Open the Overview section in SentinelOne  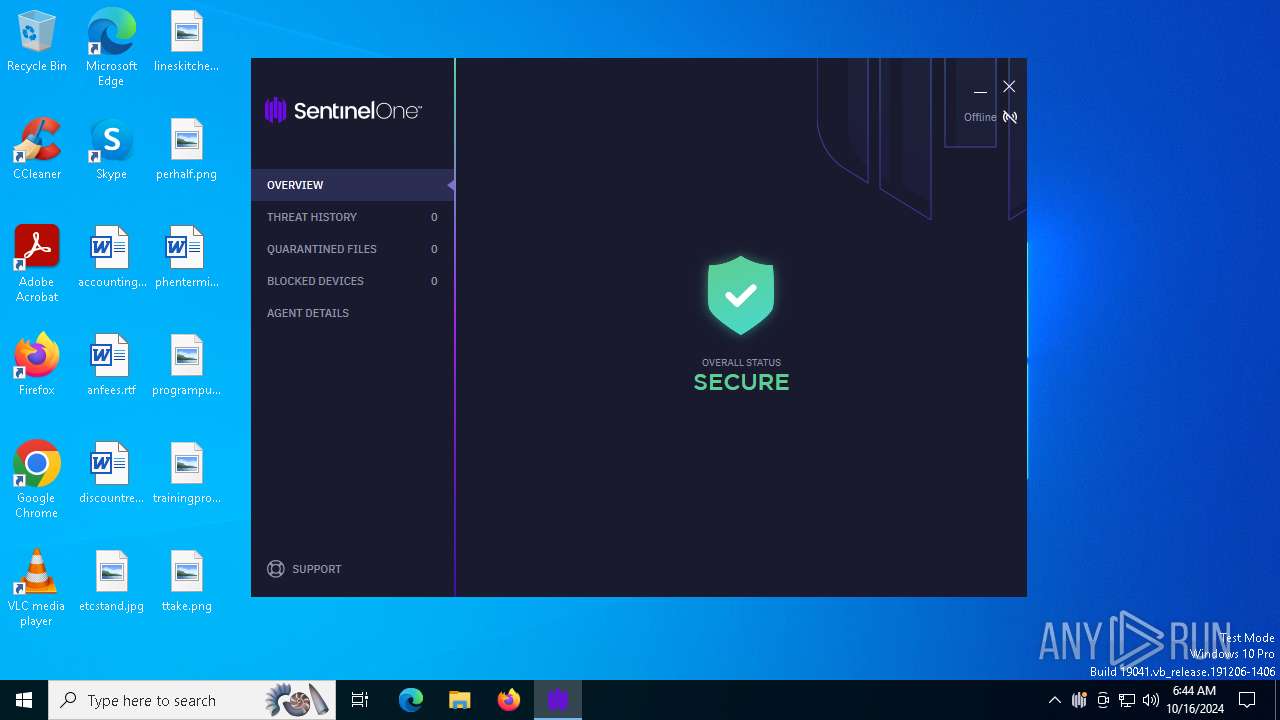point(352,185)
